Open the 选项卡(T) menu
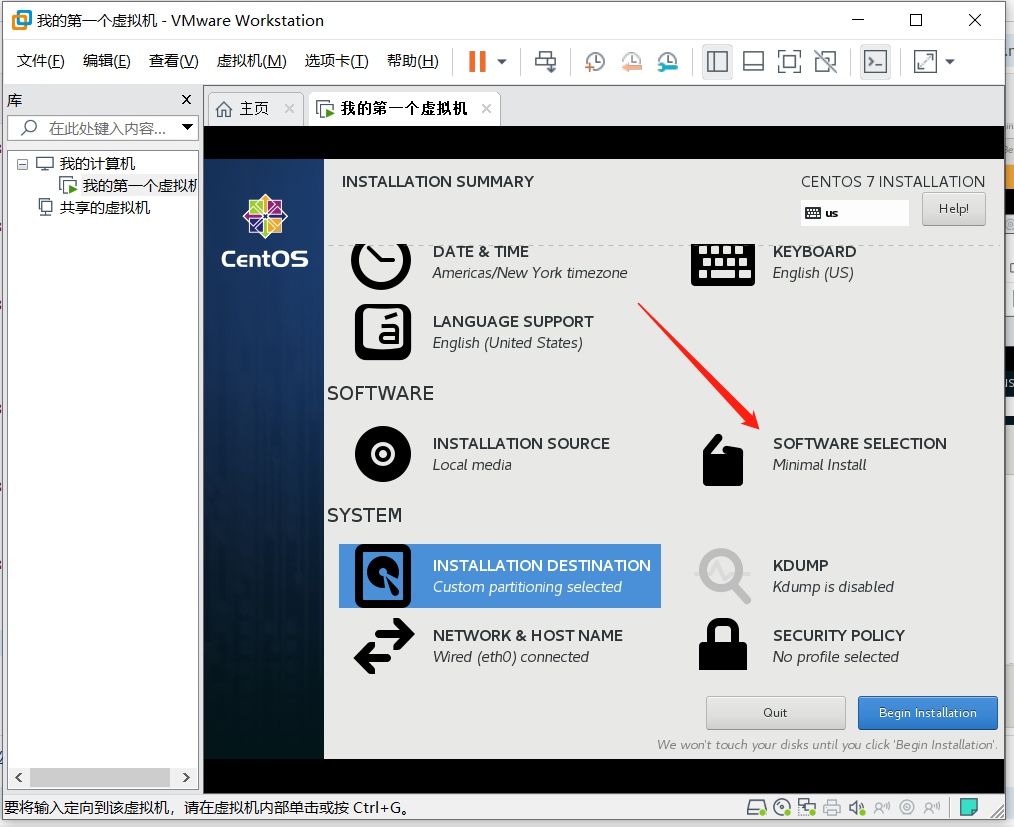 [x=336, y=61]
